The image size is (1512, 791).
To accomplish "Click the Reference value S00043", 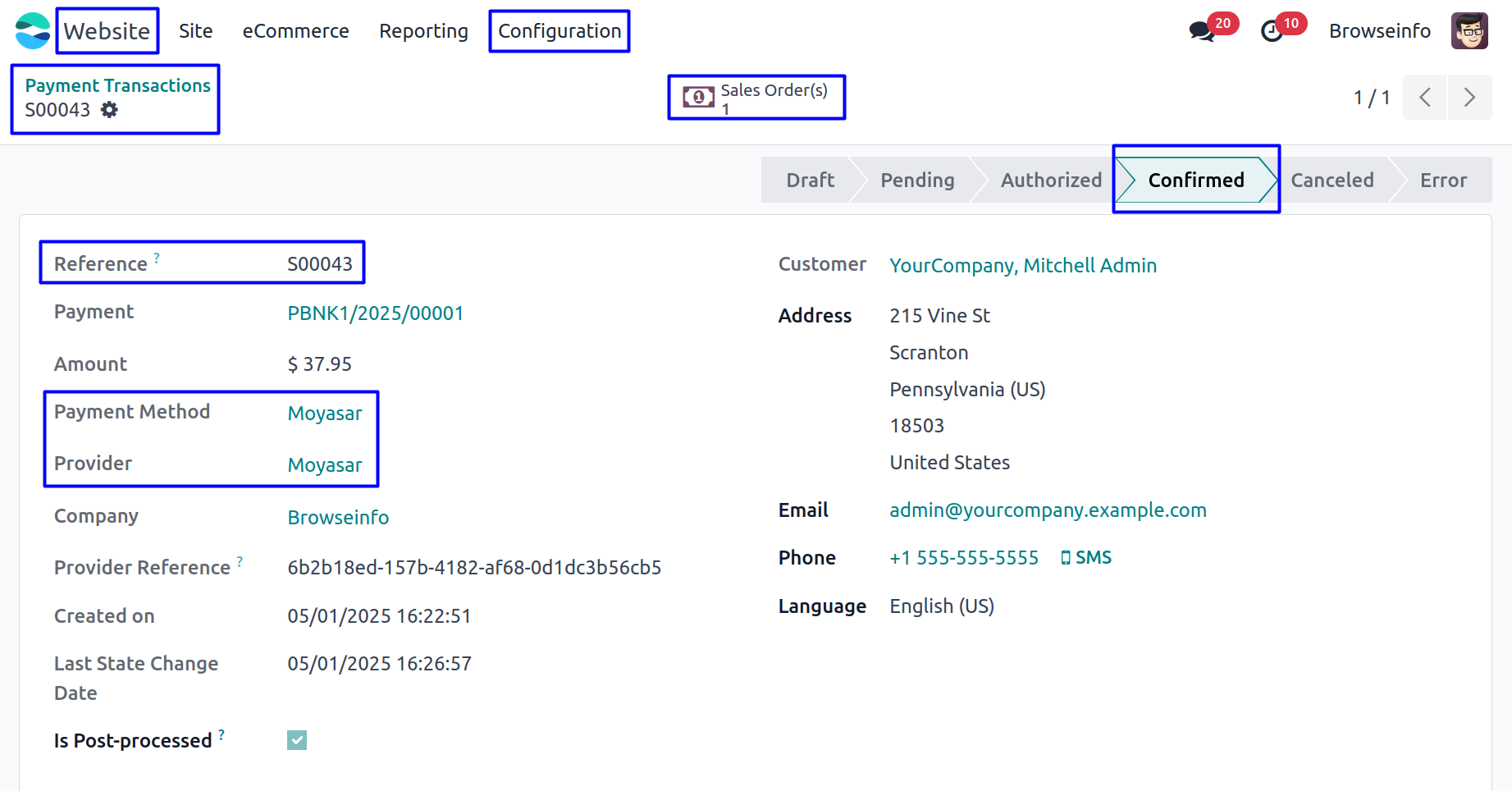I will 320,264.
